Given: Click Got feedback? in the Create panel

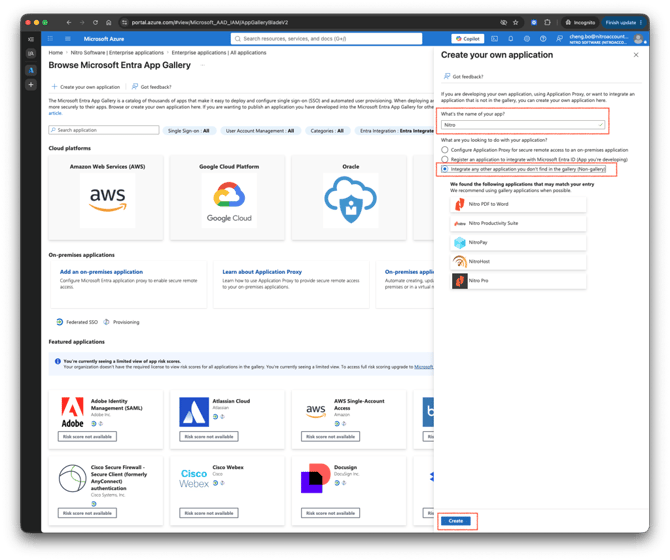Looking at the screenshot, I should [x=464, y=76].
